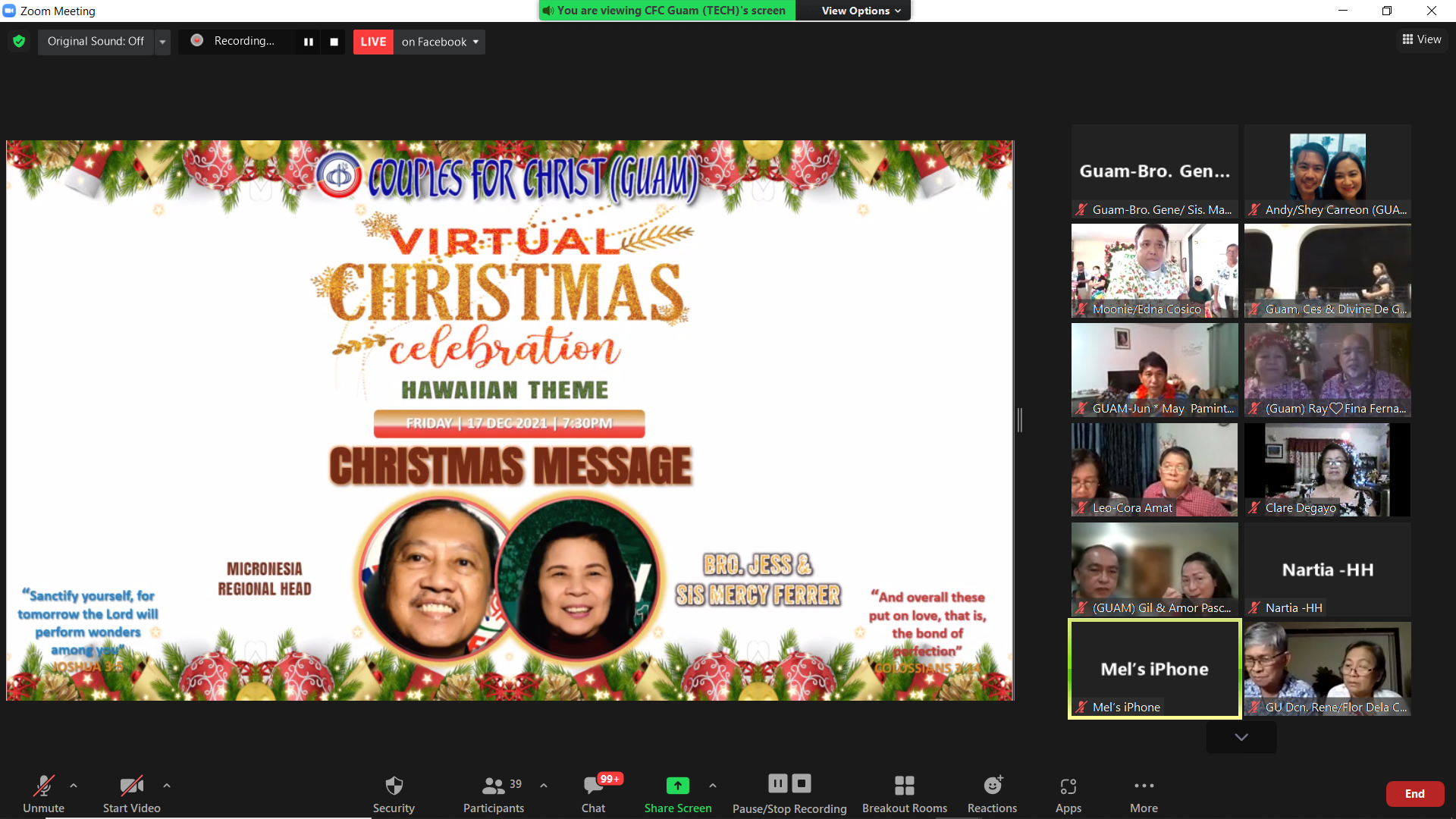
Task: Click muted mic icon on Clare Degayo tile
Action: click(1254, 508)
